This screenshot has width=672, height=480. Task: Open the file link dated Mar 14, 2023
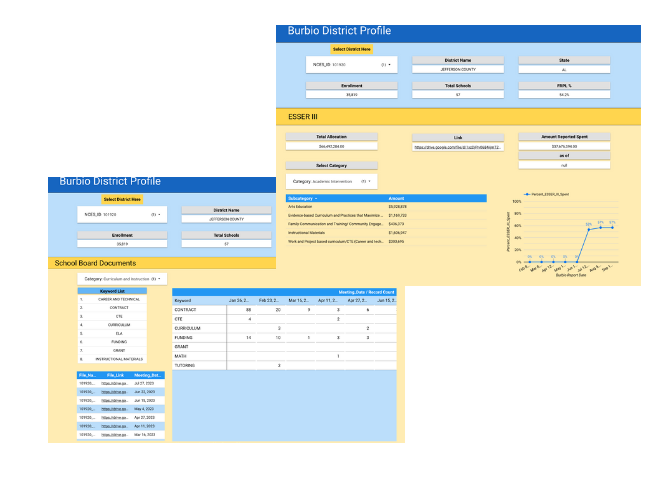coord(114,435)
